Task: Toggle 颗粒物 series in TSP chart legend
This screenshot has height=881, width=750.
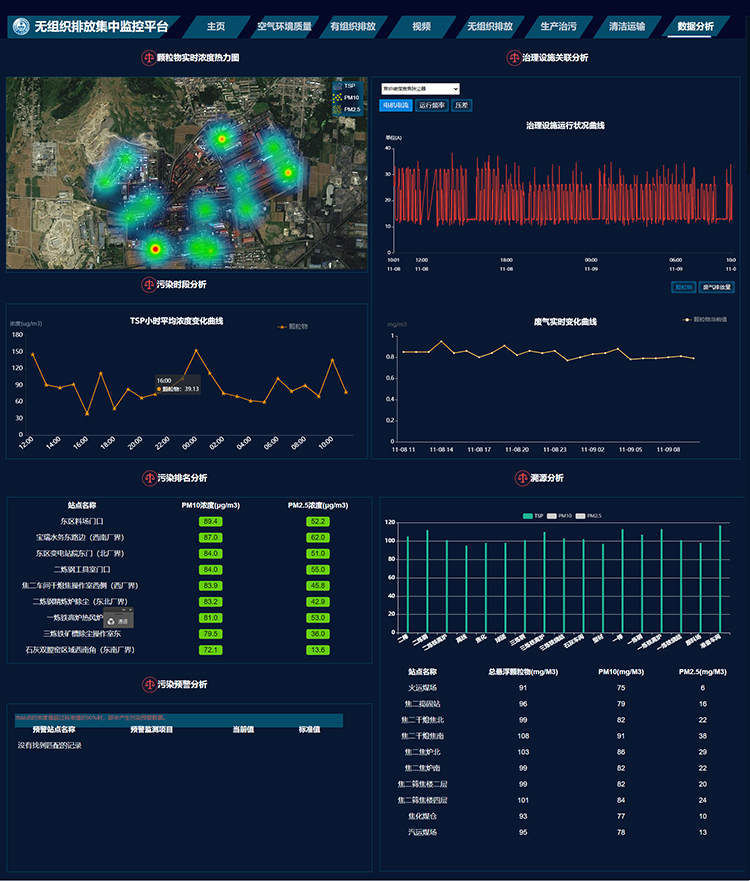Action: click(x=291, y=326)
